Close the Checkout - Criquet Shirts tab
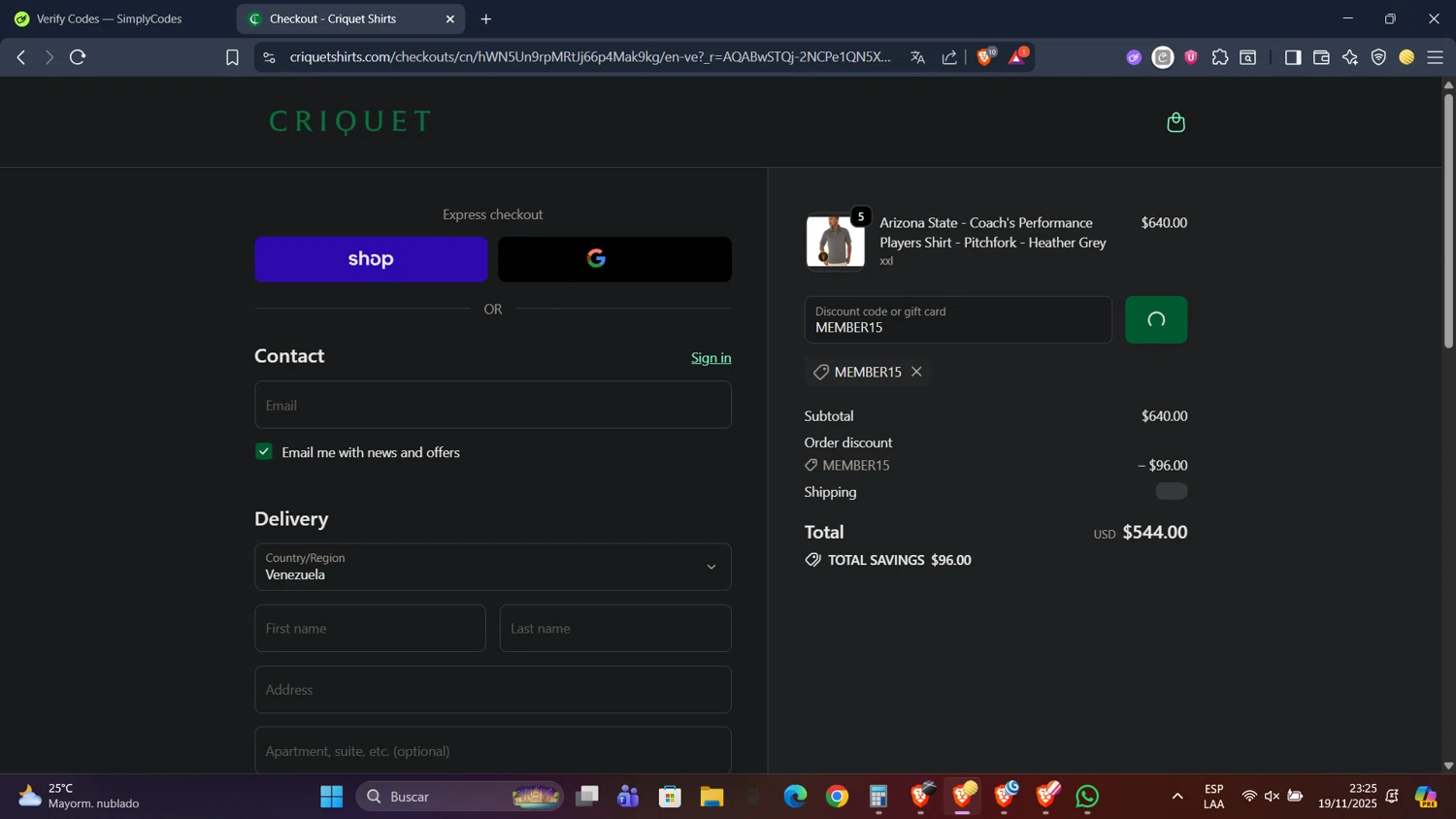 click(x=450, y=18)
